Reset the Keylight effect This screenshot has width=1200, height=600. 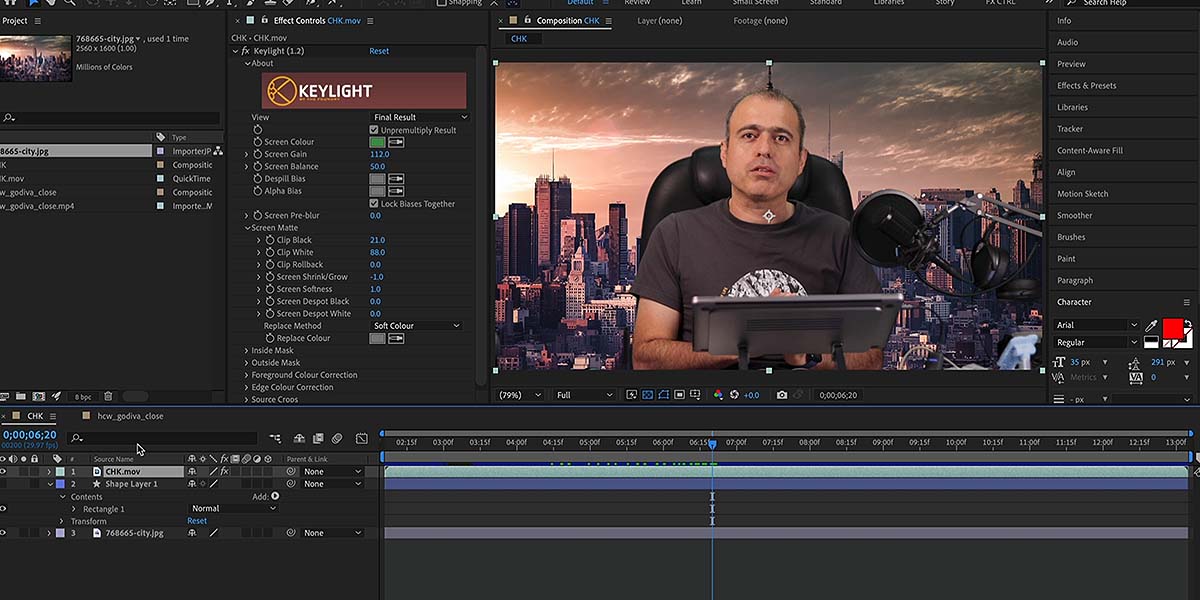click(x=379, y=51)
